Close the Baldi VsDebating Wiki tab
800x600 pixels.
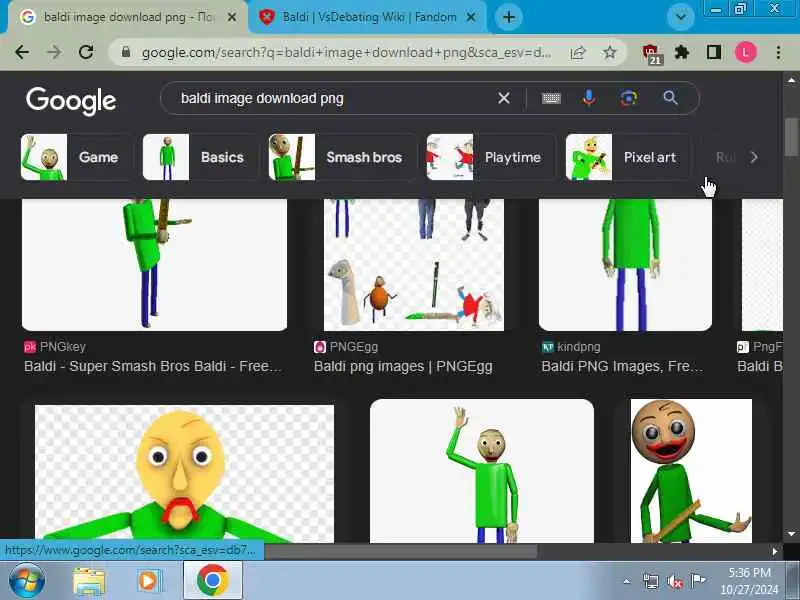[x=471, y=17]
